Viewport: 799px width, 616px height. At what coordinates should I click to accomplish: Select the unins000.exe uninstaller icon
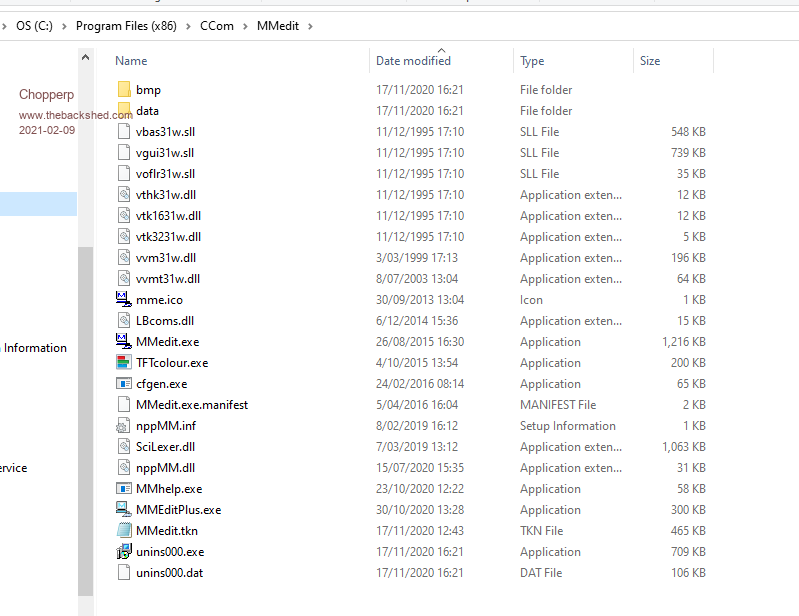pyautogui.click(x=124, y=552)
